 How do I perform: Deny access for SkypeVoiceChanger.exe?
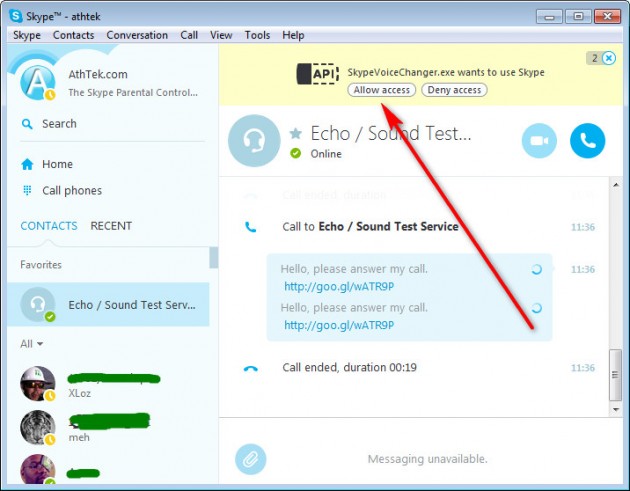tap(454, 90)
